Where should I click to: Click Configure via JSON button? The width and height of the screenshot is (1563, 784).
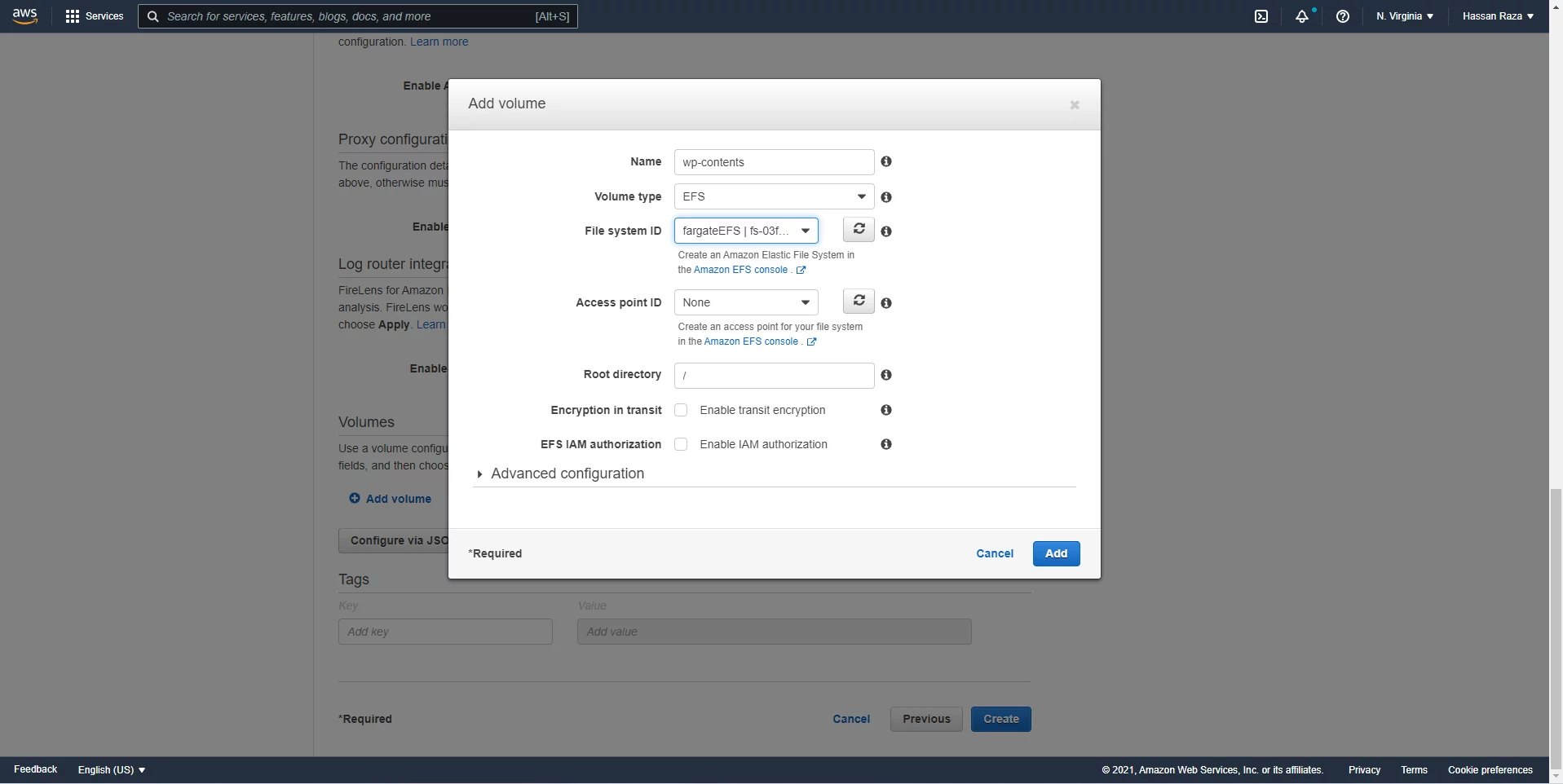click(394, 540)
